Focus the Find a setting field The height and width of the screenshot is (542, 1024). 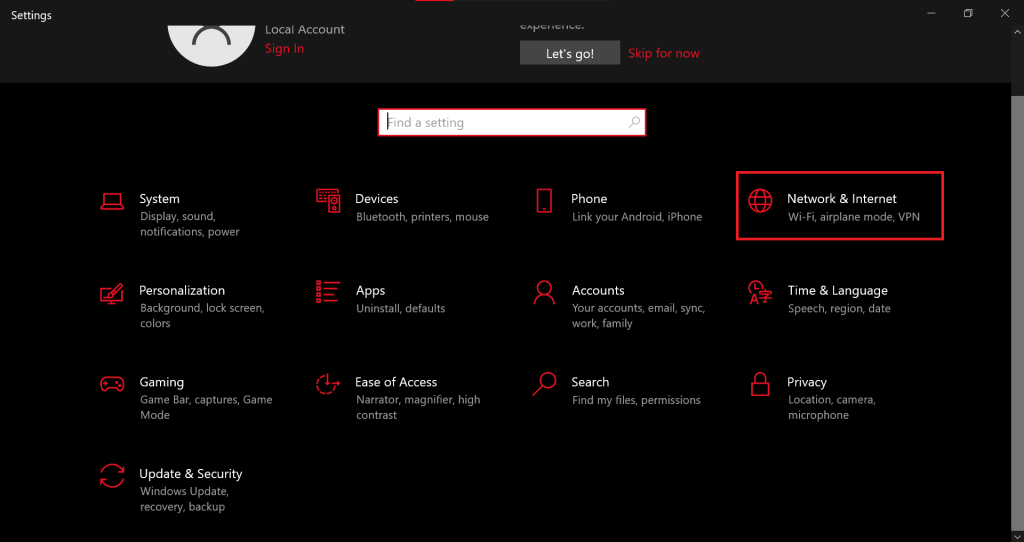(500, 123)
